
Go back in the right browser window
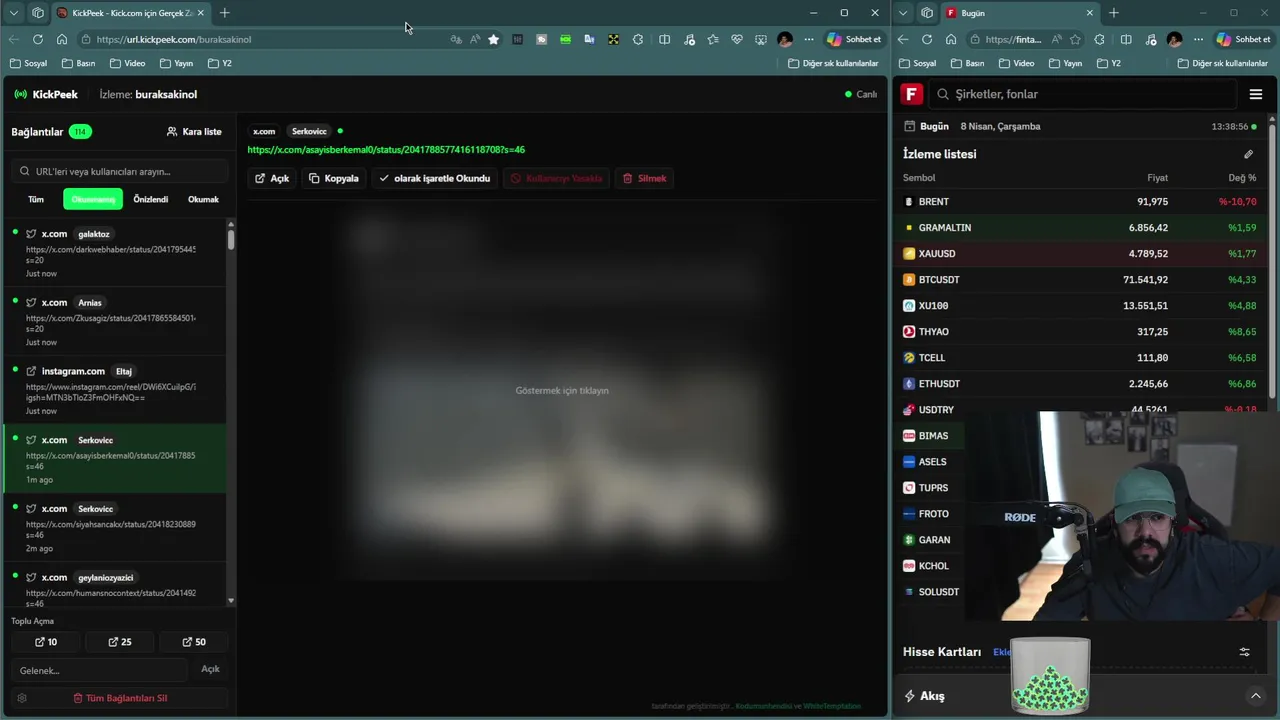pyautogui.click(x=903, y=39)
